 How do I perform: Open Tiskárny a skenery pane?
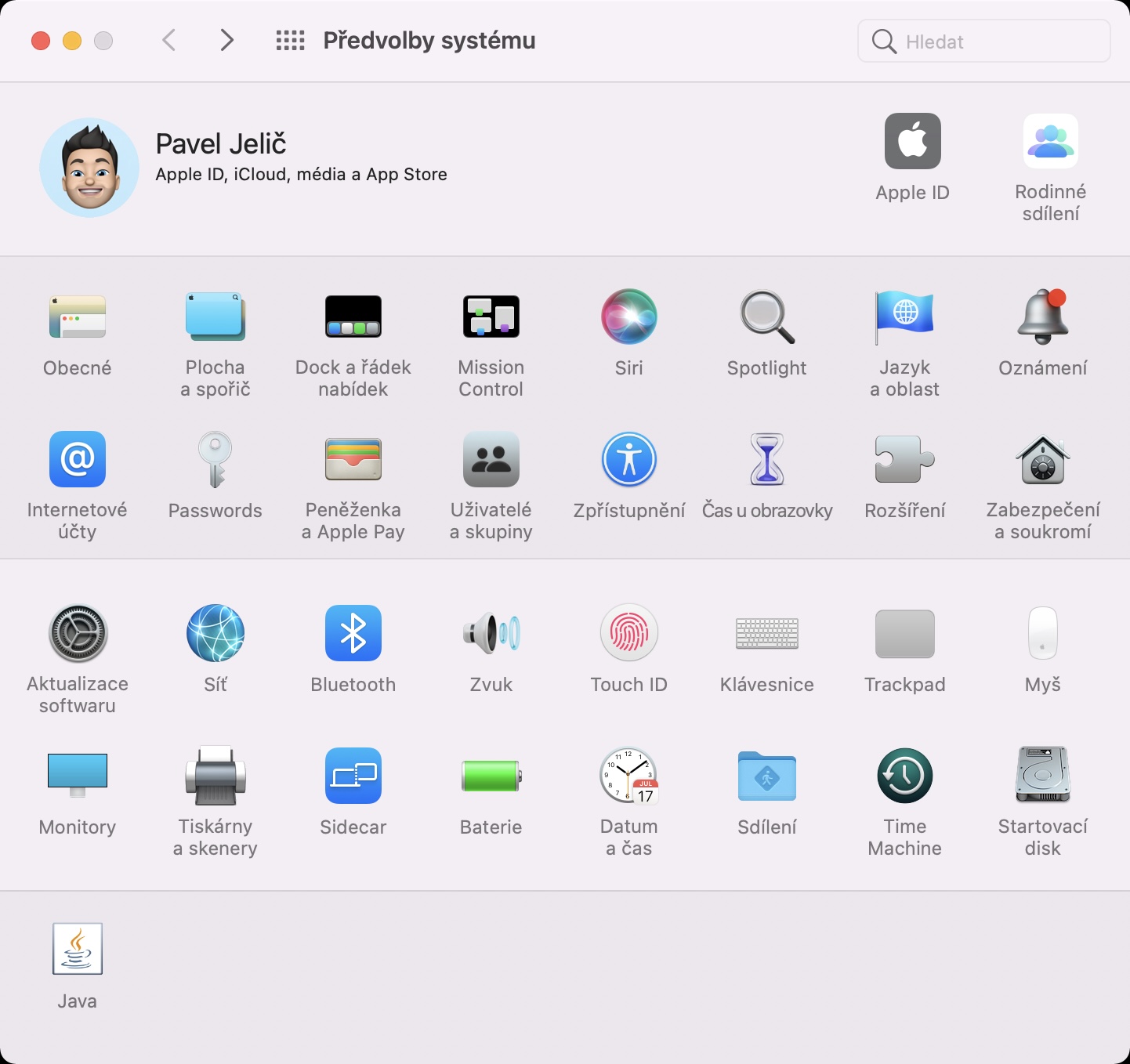coord(215,776)
